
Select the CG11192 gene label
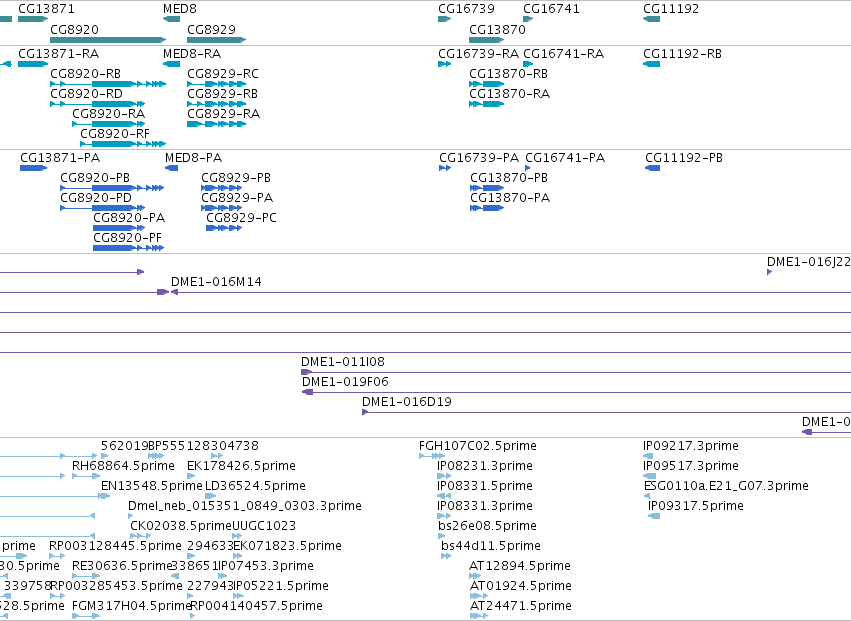[671, 9]
